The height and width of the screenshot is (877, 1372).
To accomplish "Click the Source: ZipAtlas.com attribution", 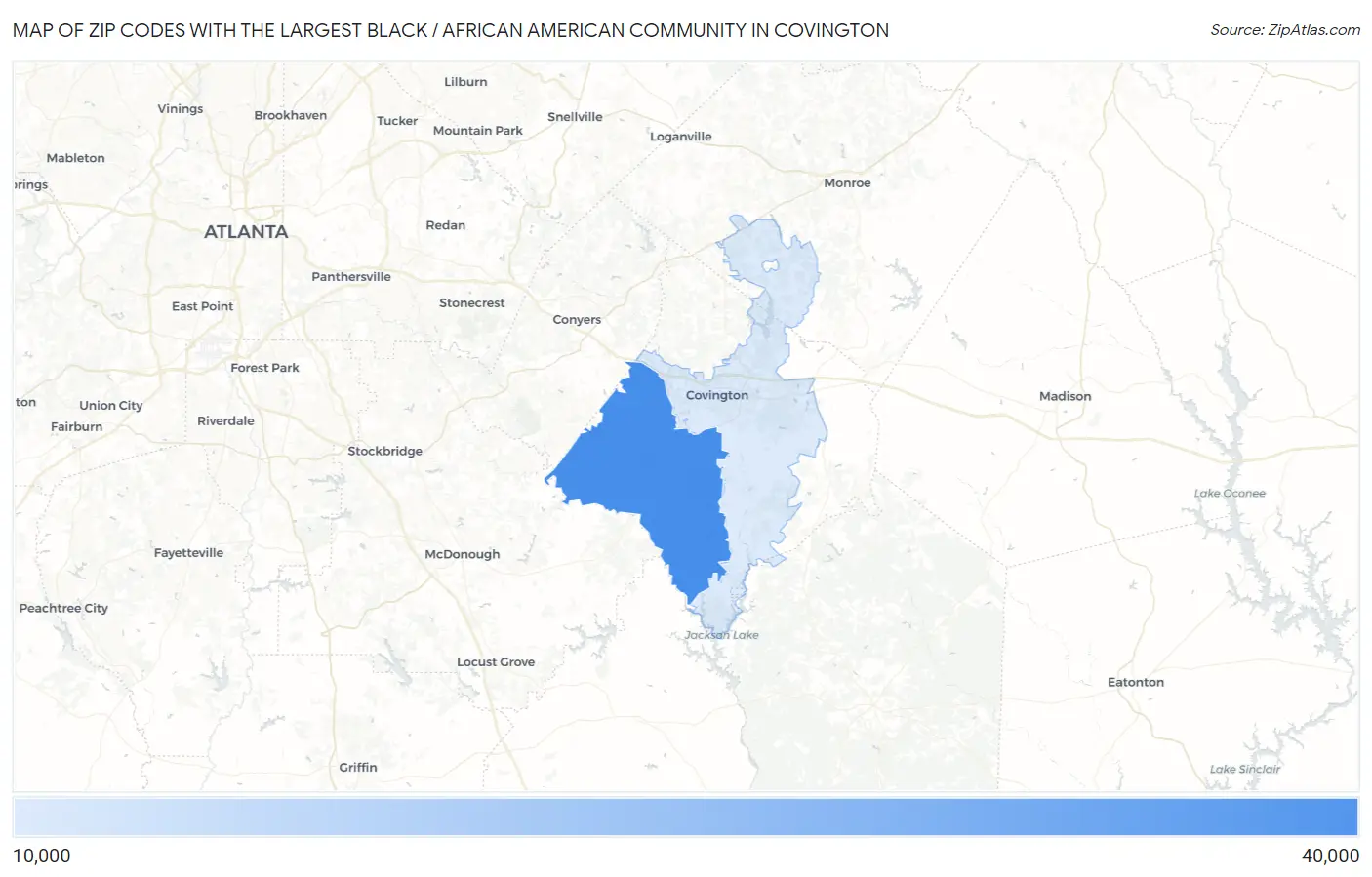I will click(1285, 30).
